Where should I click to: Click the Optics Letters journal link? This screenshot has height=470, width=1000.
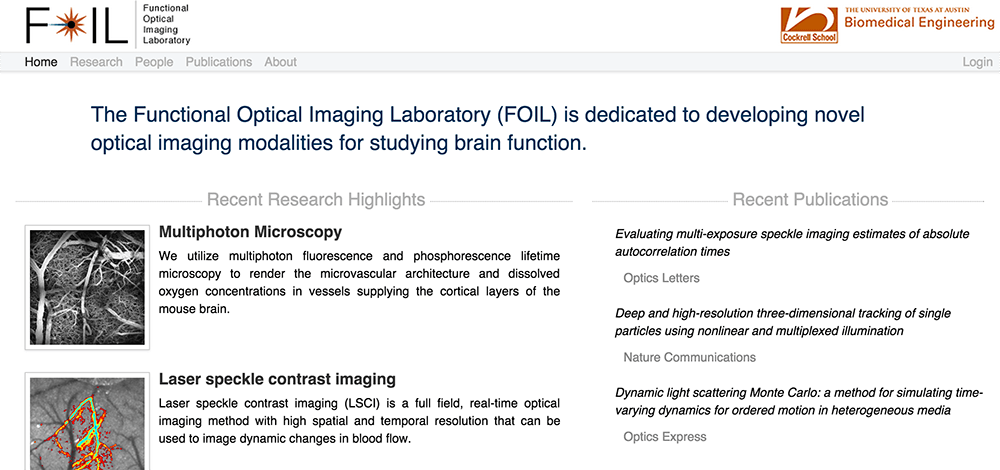coord(661,278)
